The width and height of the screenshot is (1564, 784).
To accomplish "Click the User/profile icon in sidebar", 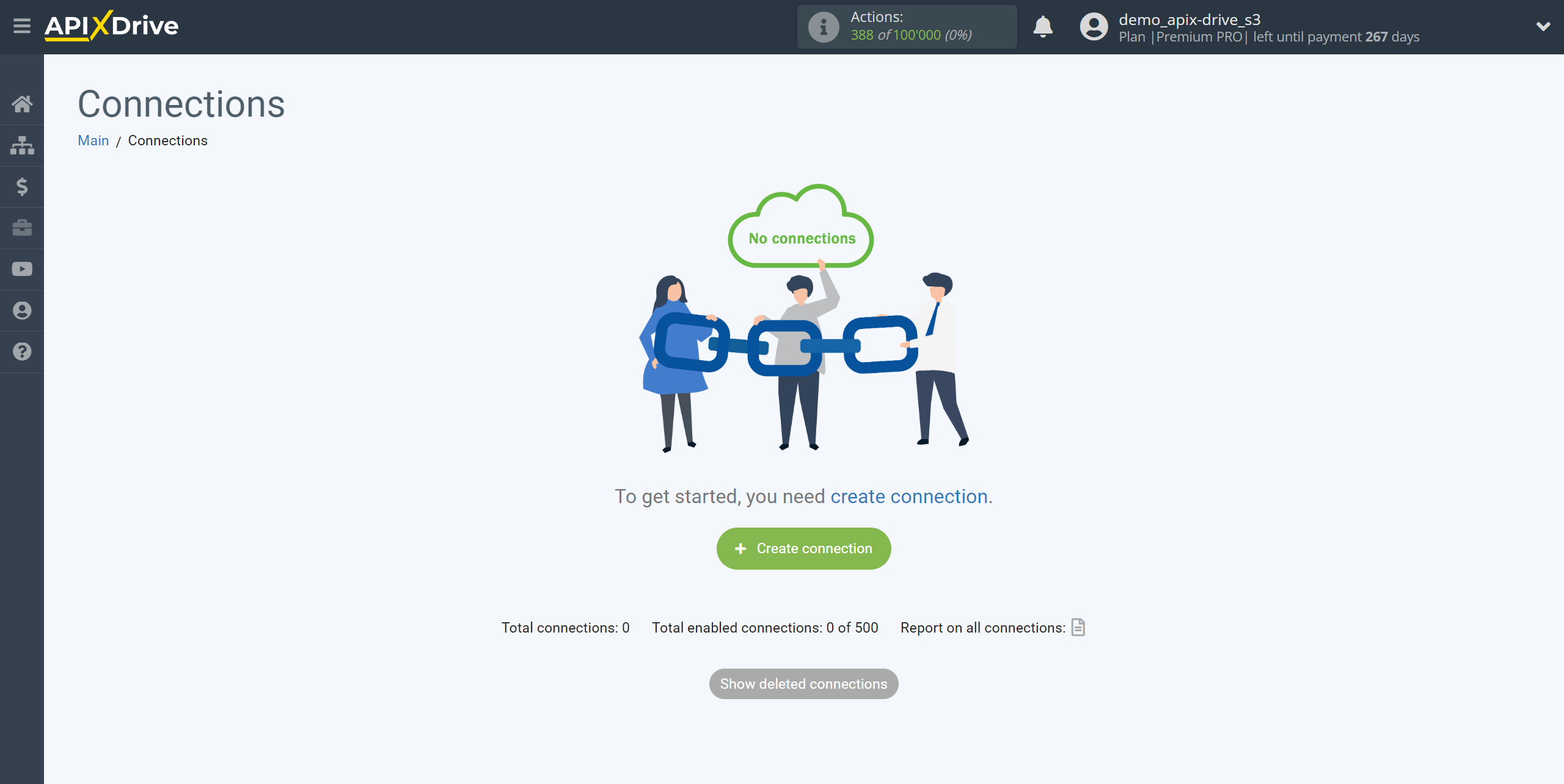I will (x=22, y=310).
